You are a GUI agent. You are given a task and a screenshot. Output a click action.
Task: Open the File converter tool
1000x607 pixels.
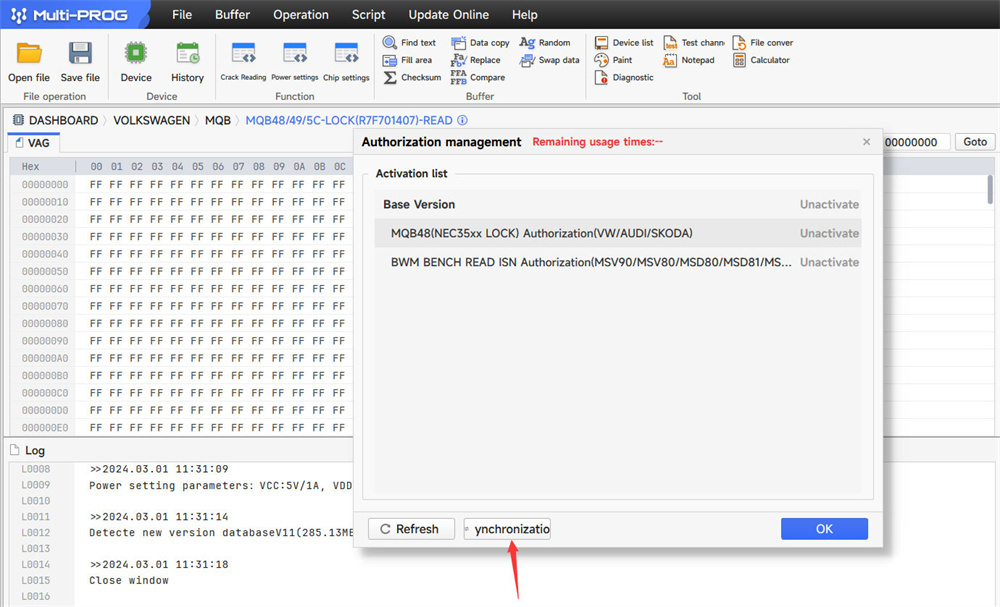click(763, 43)
